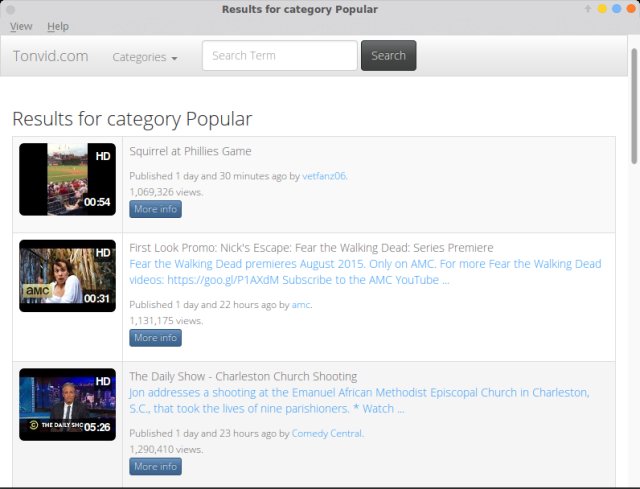Open the Help menu
640x489 pixels.
[58, 27]
